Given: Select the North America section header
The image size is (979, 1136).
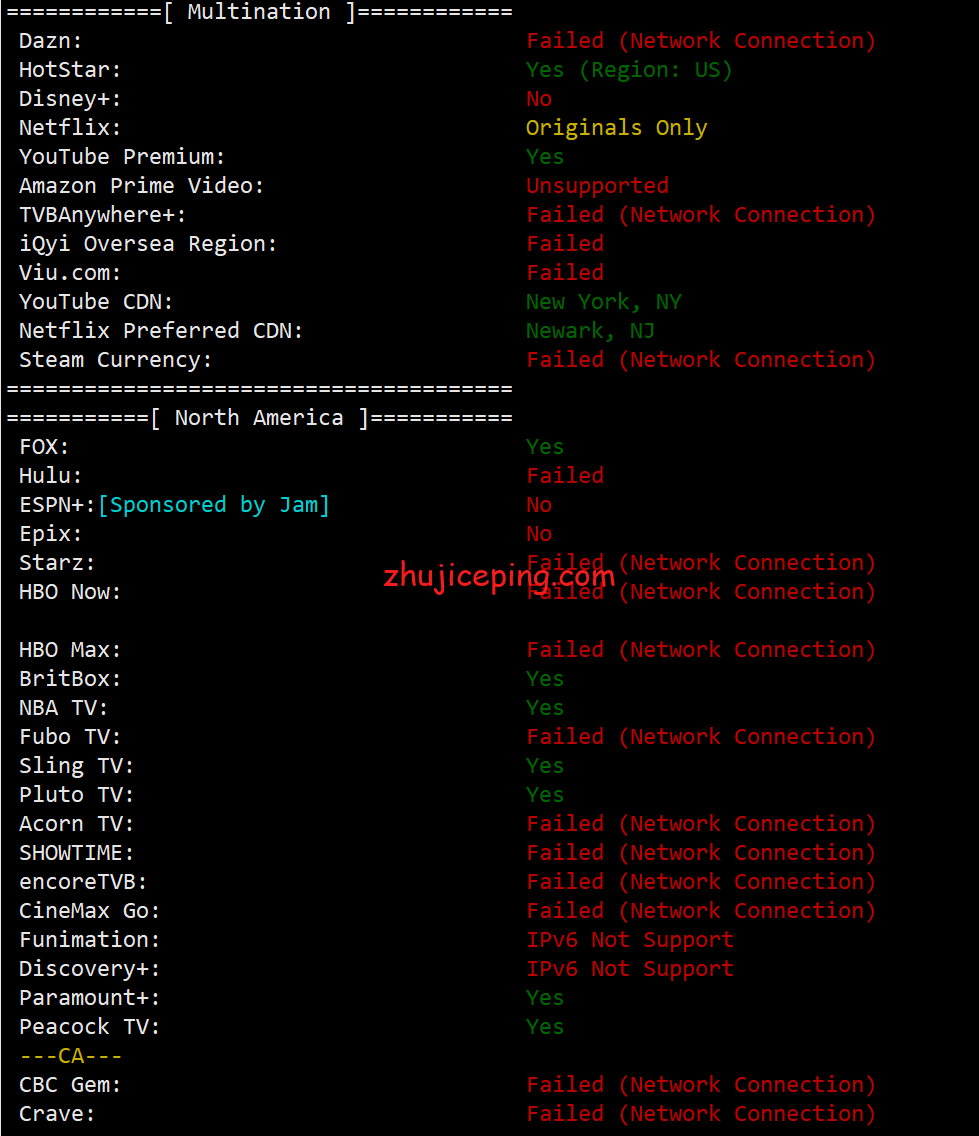Looking at the screenshot, I should coord(259,418).
